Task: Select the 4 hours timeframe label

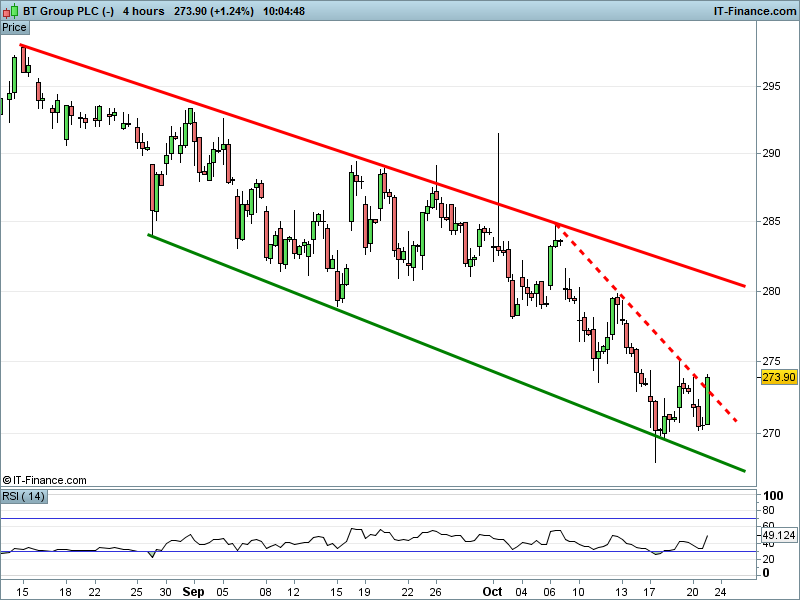Action: [143, 11]
